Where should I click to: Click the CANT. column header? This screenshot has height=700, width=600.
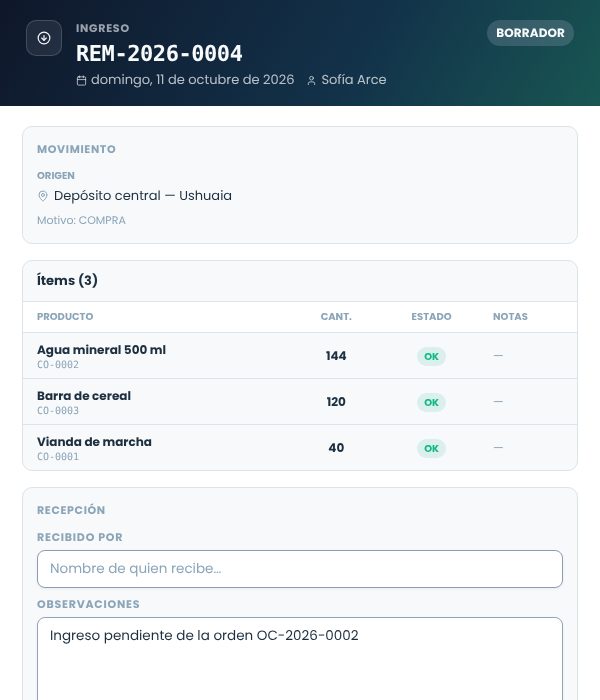click(x=336, y=317)
